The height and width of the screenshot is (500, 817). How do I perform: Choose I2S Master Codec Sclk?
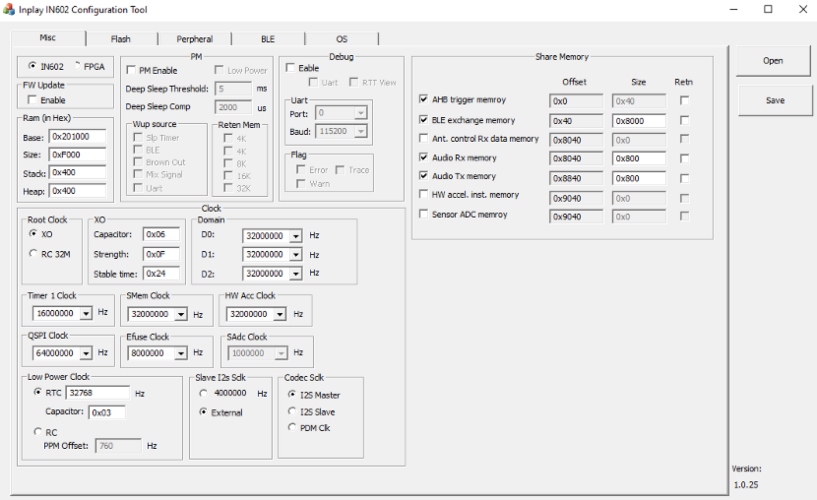click(x=292, y=394)
